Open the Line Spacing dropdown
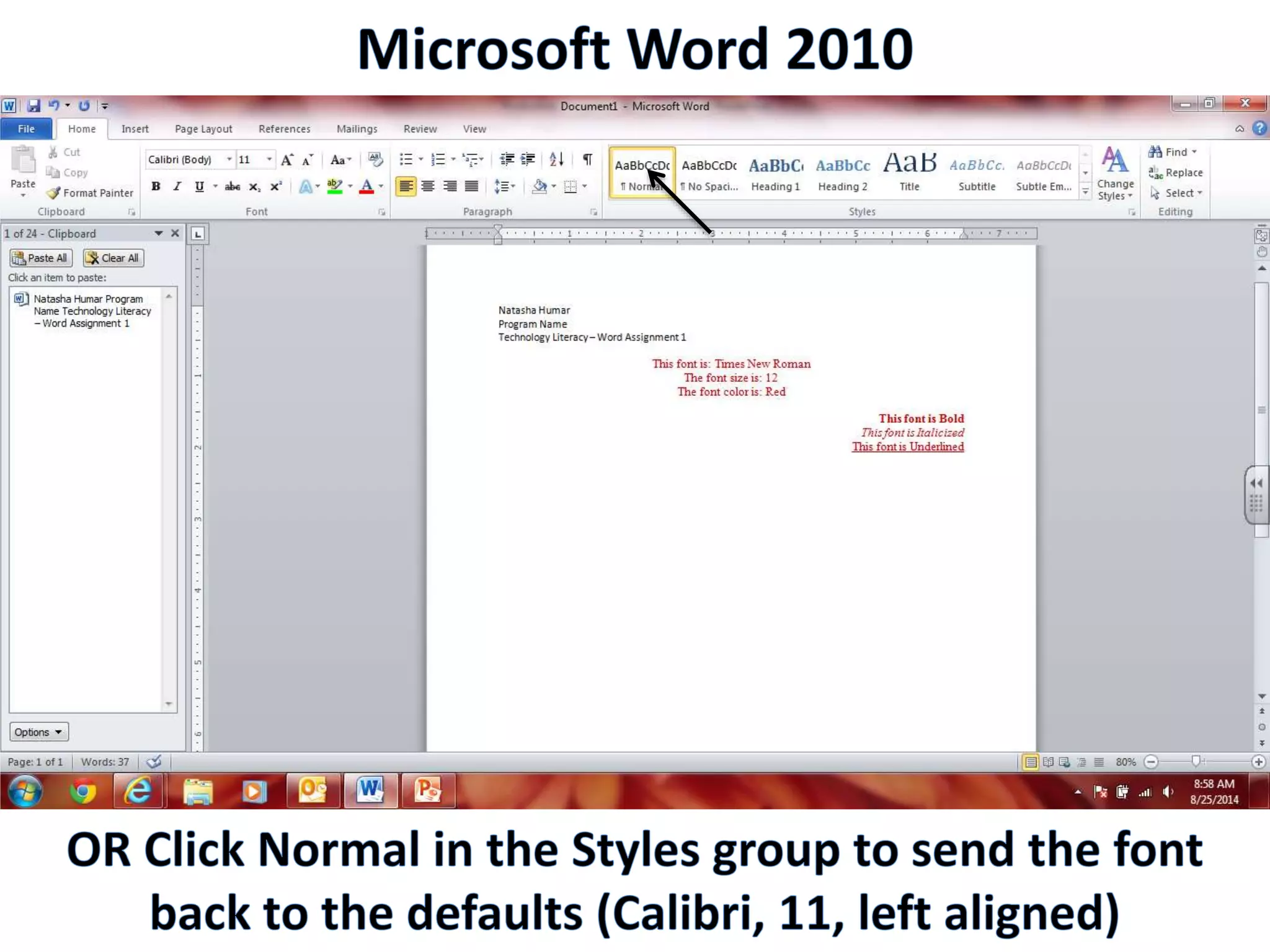This screenshot has width=1270, height=952. (x=504, y=186)
